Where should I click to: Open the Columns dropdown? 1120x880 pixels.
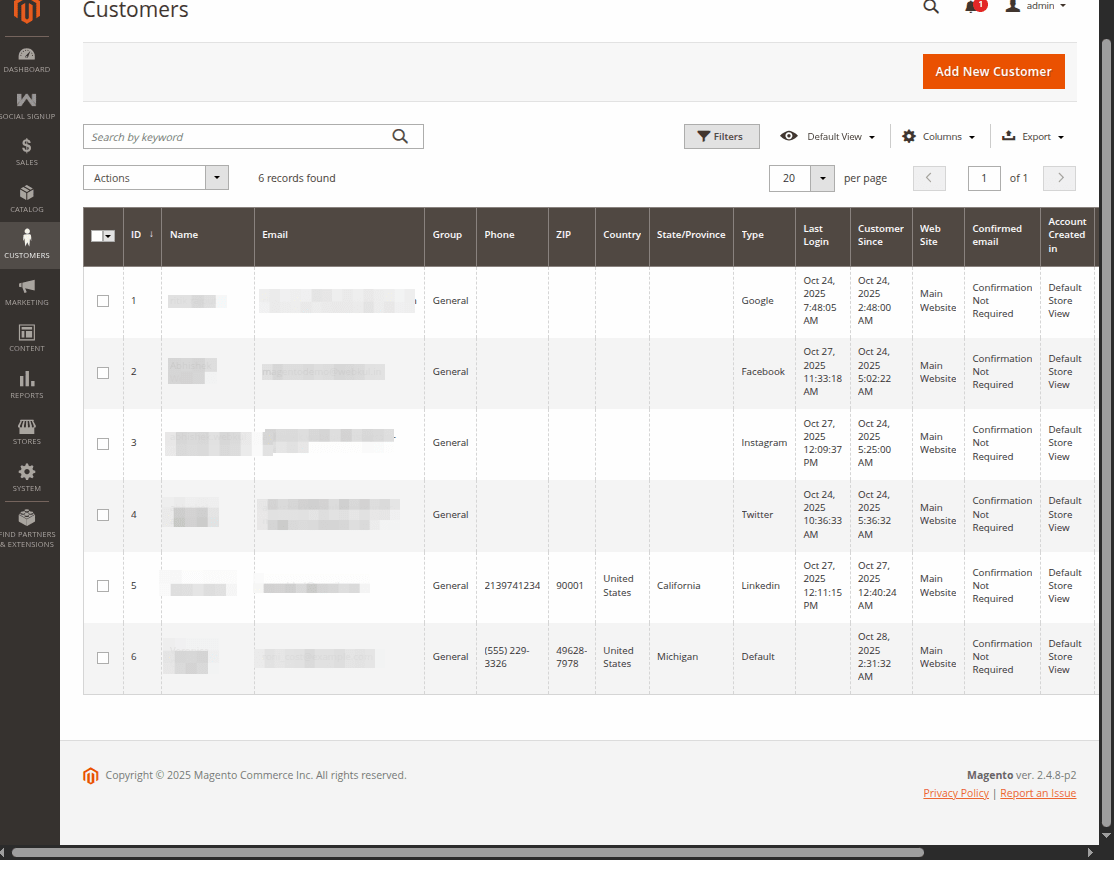938,136
